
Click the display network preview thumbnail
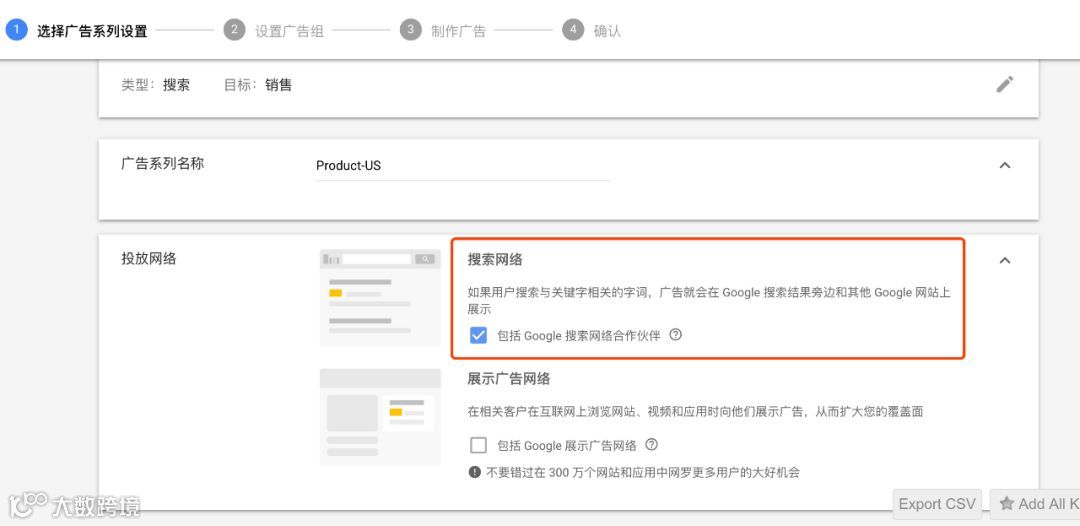(380, 417)
